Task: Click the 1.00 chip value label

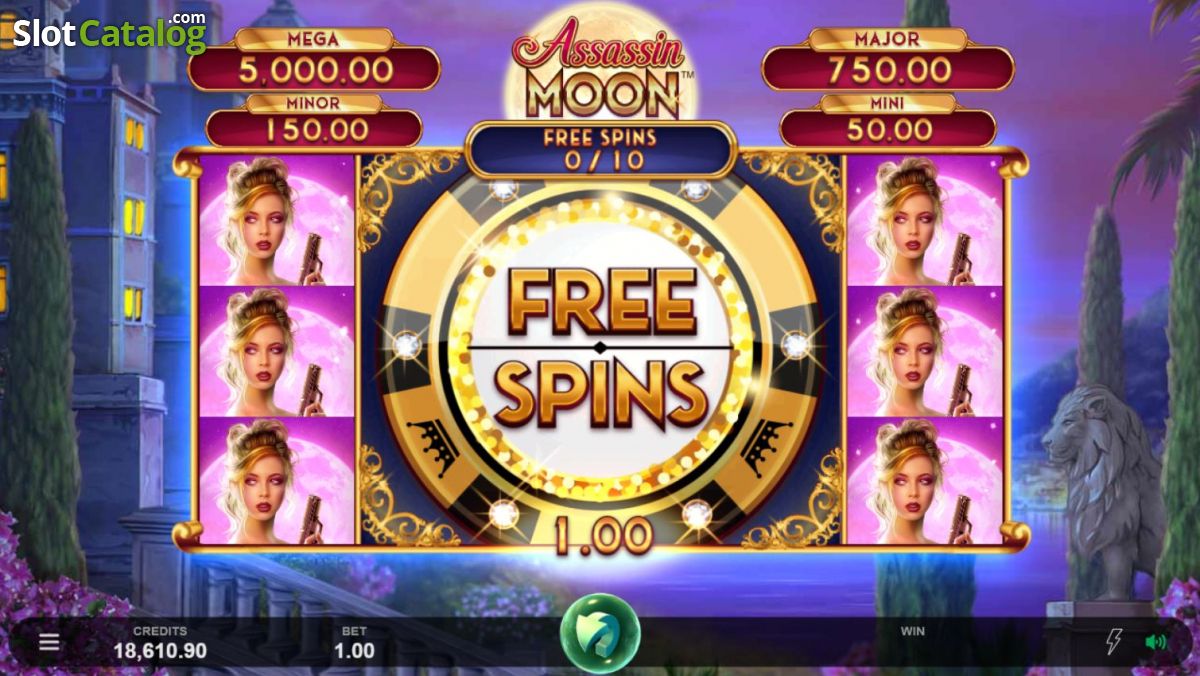Action: pos(602,537)
